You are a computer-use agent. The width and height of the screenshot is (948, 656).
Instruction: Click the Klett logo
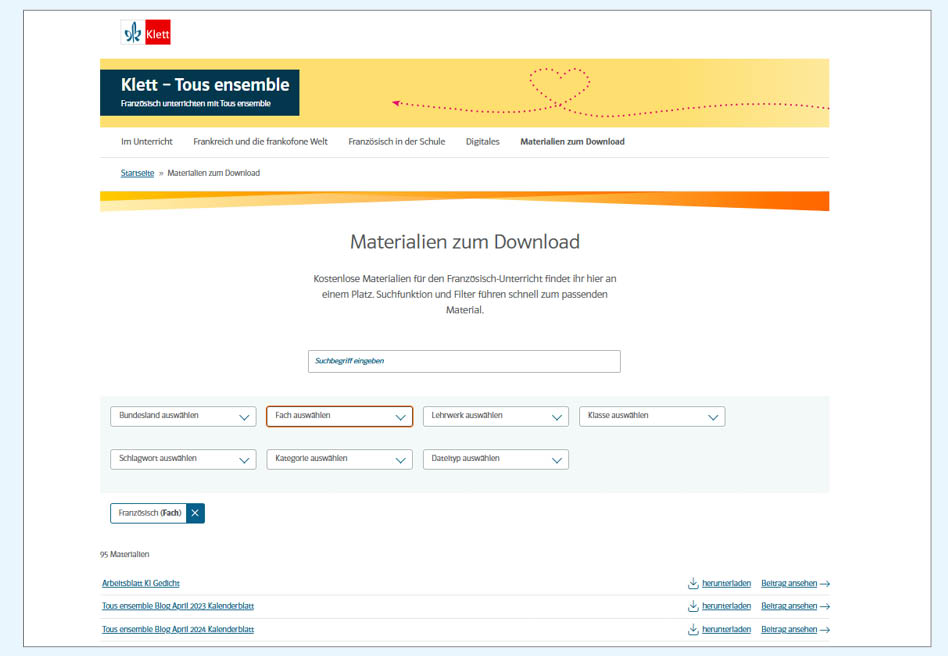[146, 33]
